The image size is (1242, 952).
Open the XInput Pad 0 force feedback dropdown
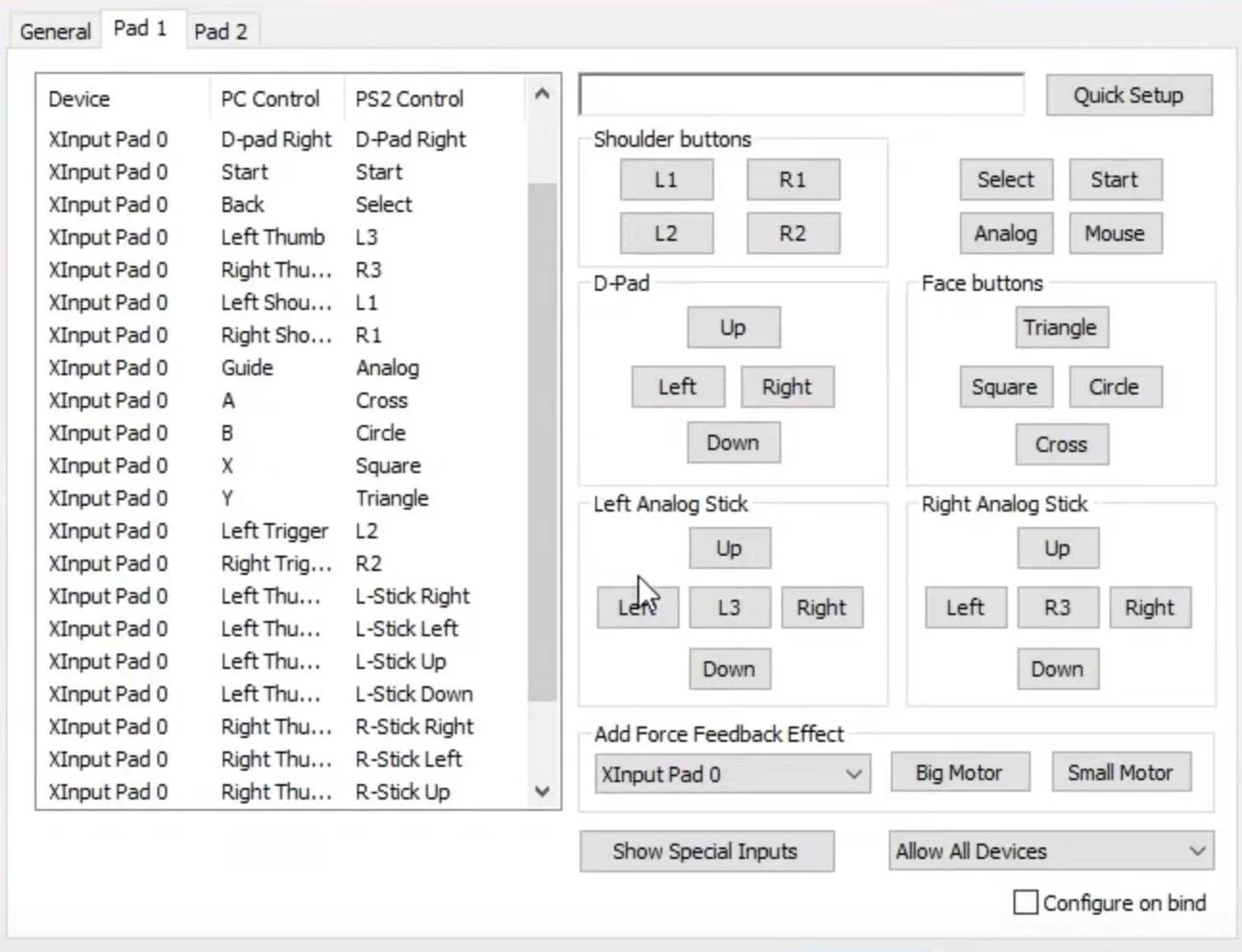(733, 774)
